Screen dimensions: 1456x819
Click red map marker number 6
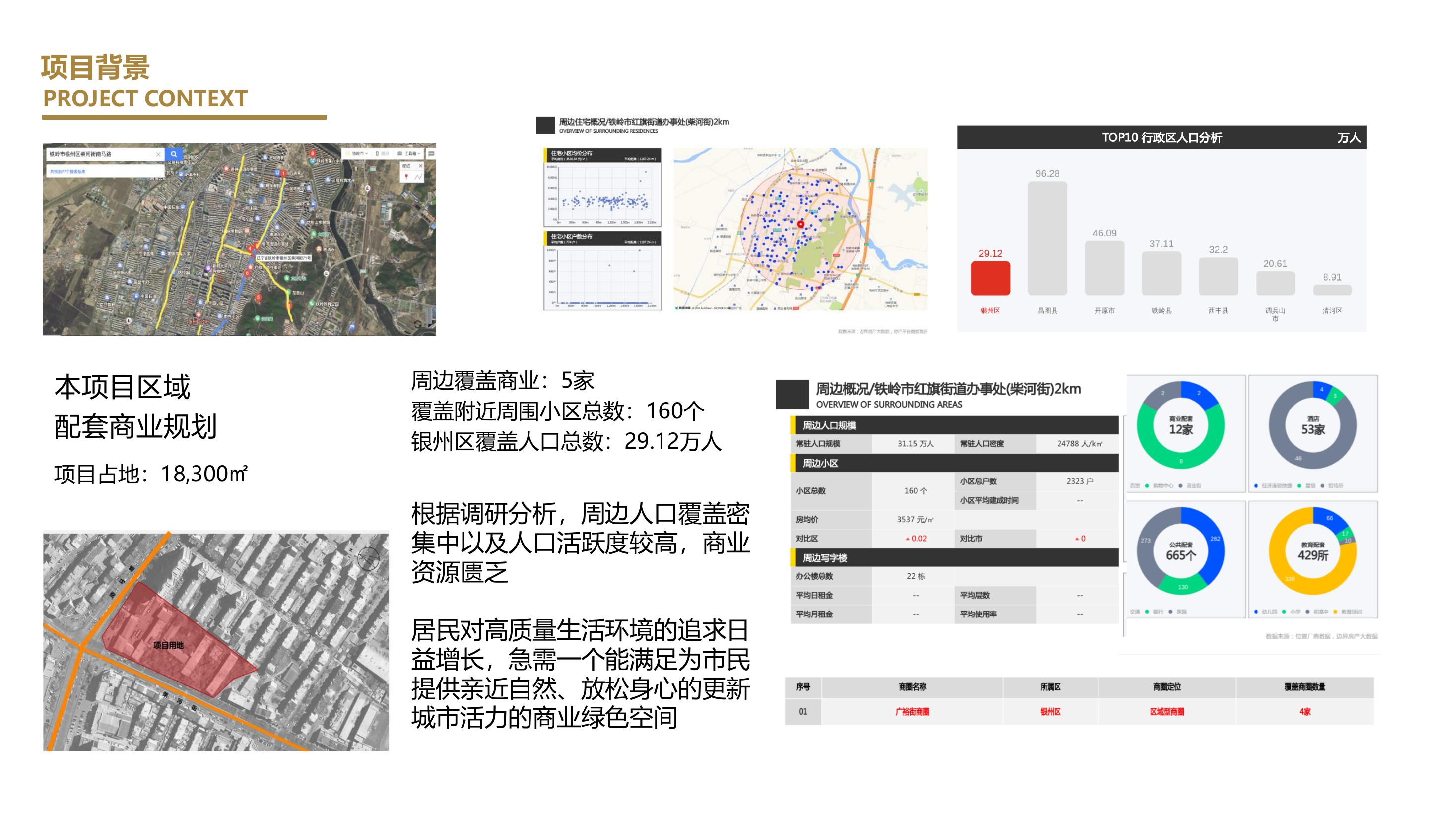pyautogui.click(x=247, y=273)
